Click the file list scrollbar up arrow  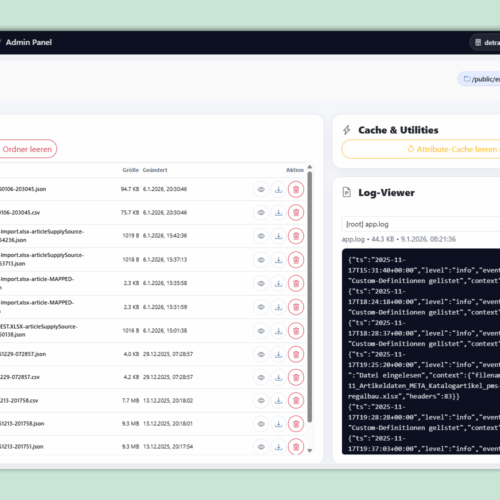[310, 167]
